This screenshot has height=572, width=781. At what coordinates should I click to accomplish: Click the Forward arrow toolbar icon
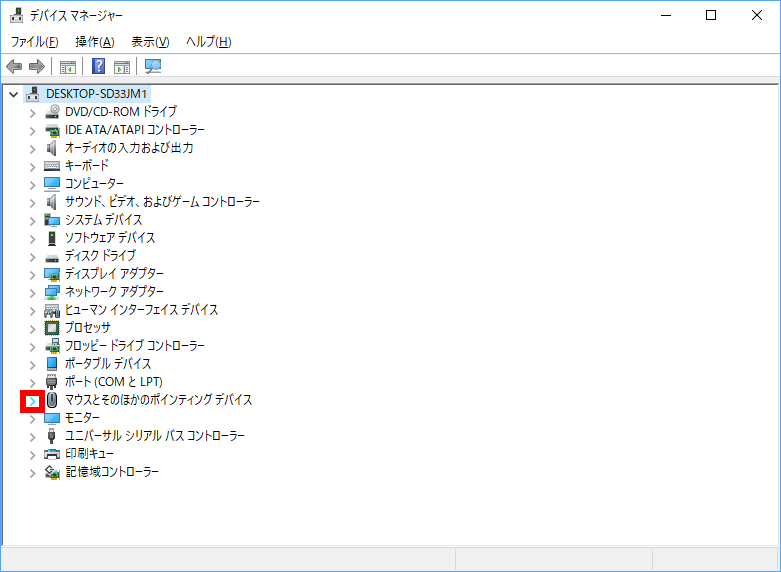point(37,66)
